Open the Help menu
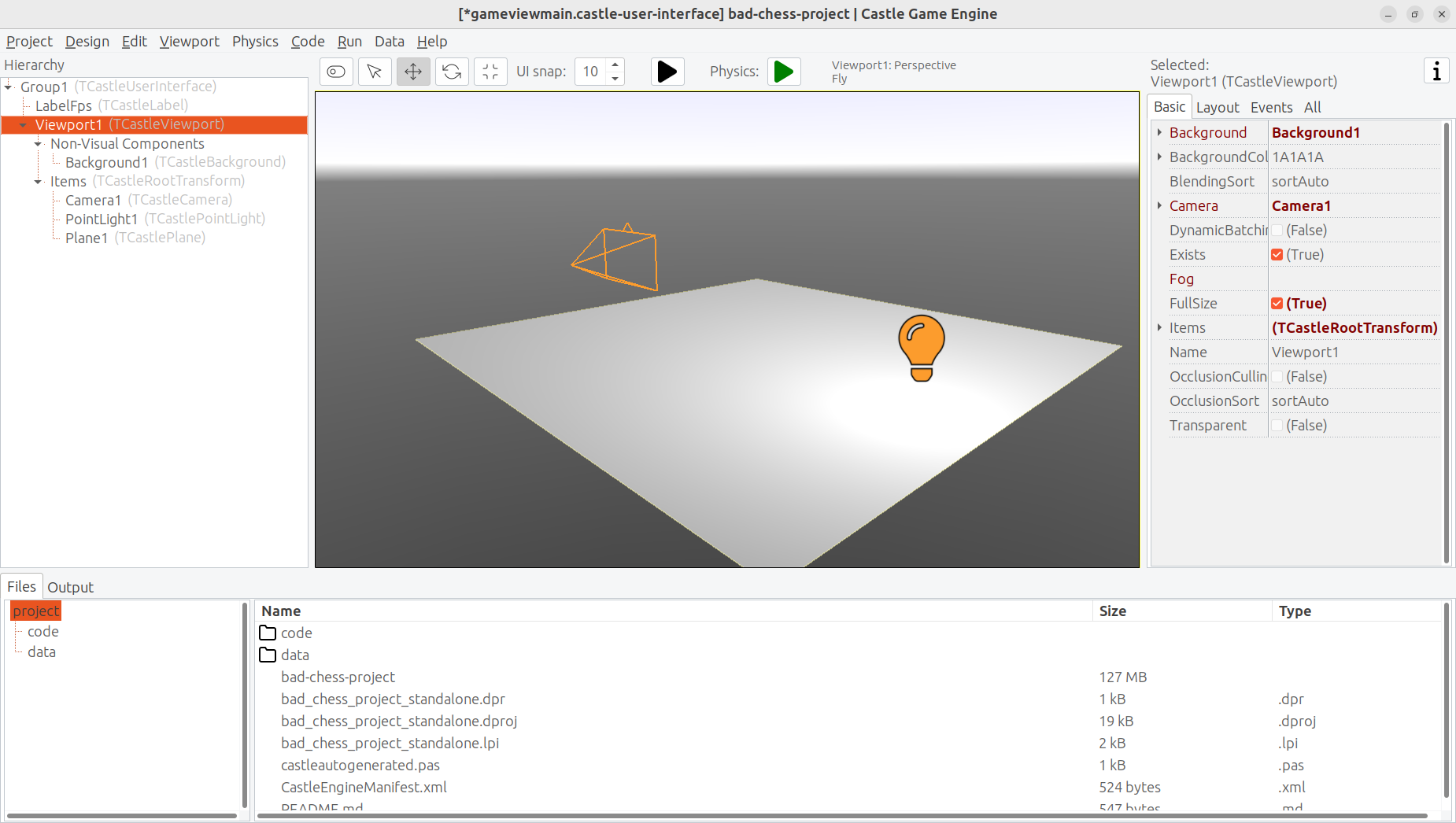Image resolution: width=1456 pixels, height=823 pixels. point(432,42)
